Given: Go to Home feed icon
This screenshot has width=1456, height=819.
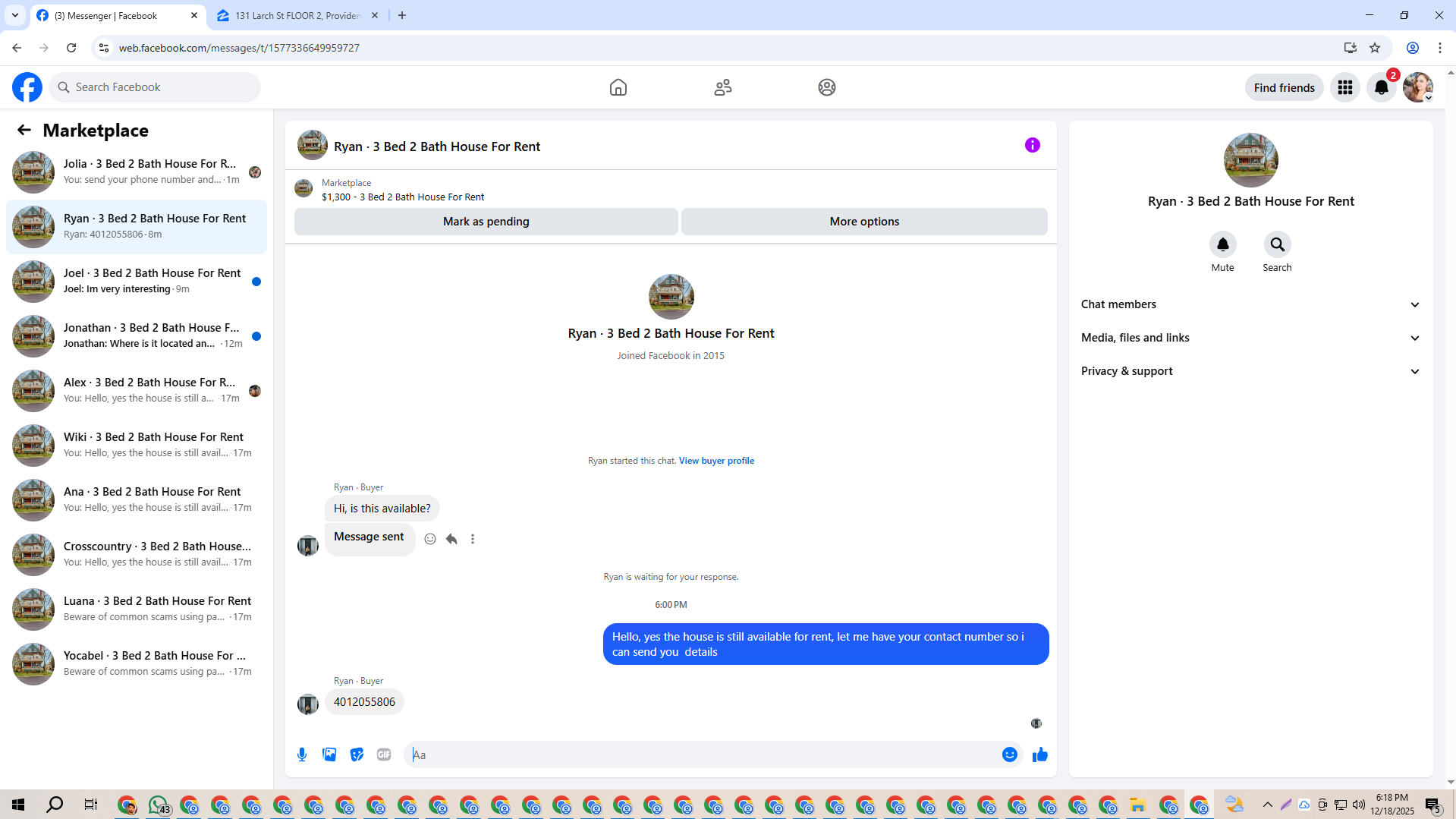Looking at the screenshot, I should 618,87.
